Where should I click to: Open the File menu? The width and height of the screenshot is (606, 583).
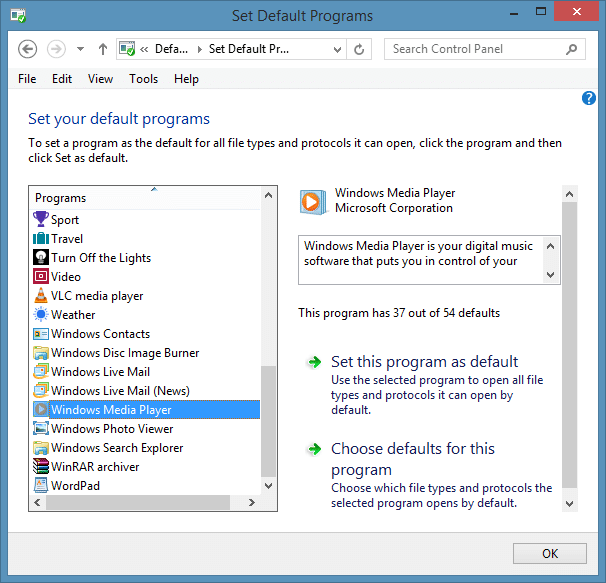[x=27, y=79]
